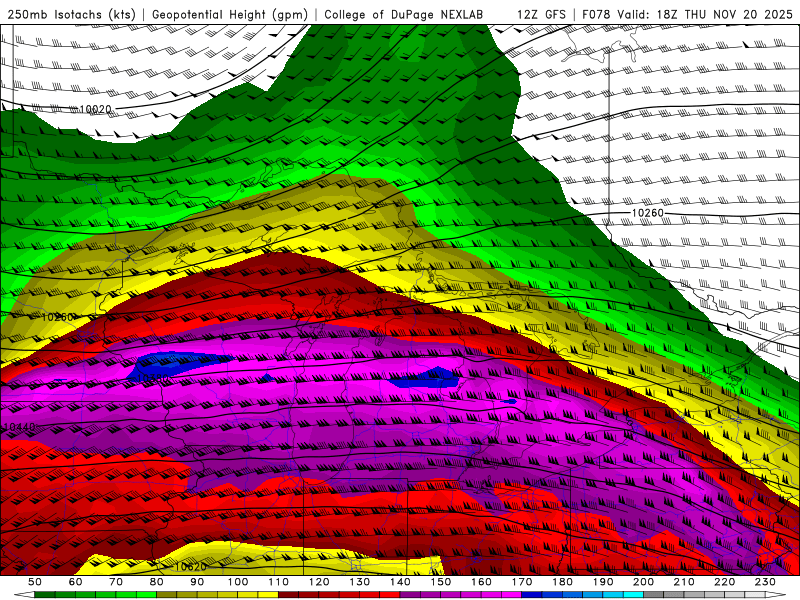Click the 70 kt label on the color scale
Screen dimensions: 800x600
116,582
